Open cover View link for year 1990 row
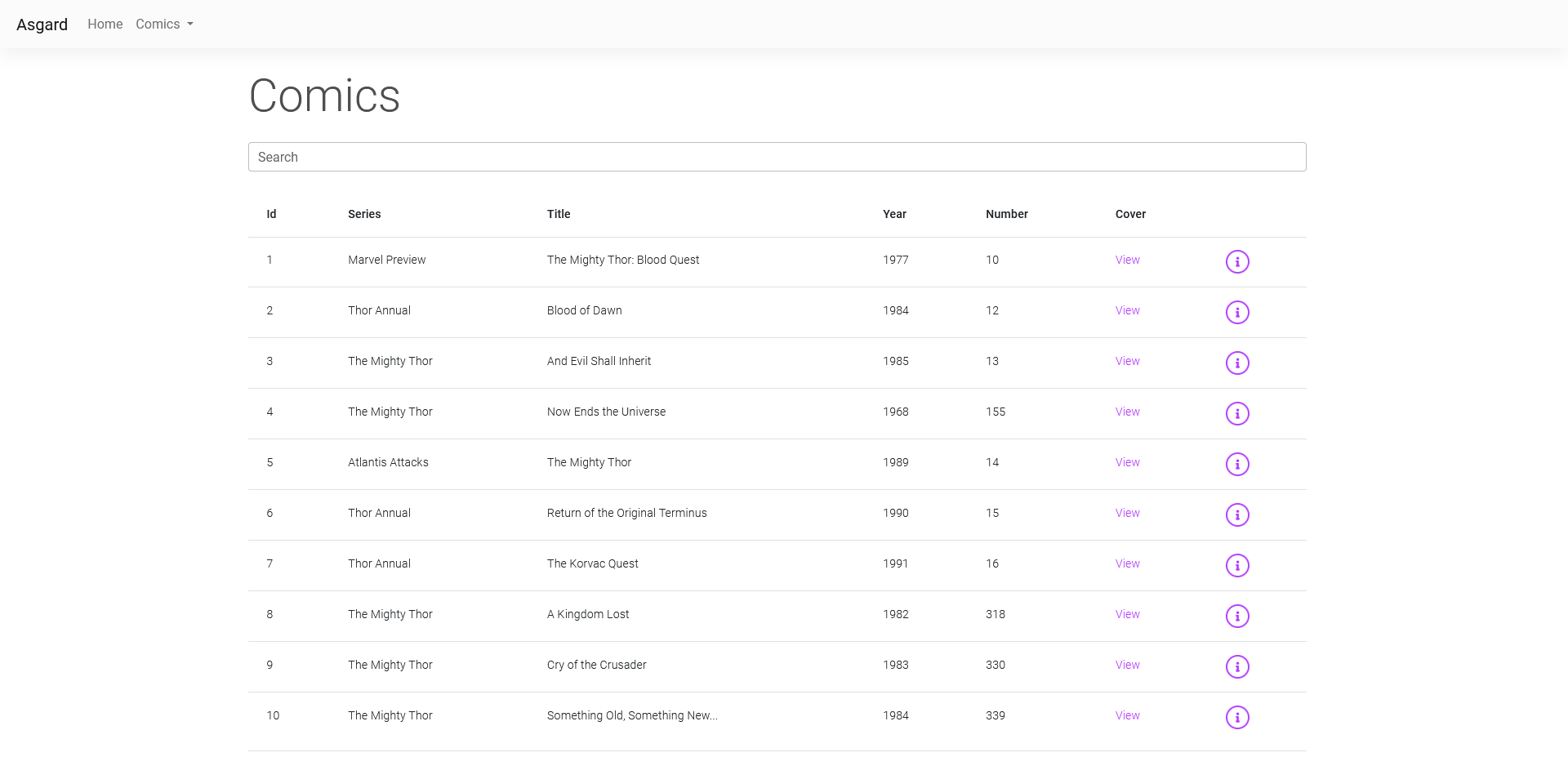The image size is (1568, 757). (x=1127, y=513)
